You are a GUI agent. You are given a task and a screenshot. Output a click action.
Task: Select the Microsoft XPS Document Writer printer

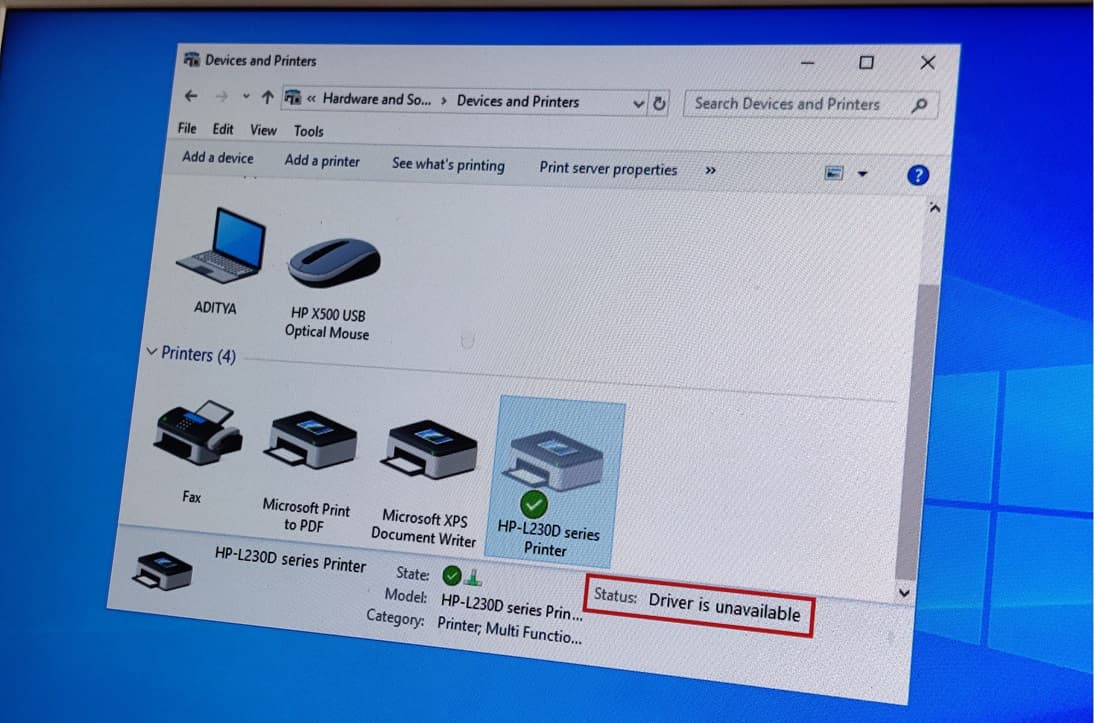point(428,447)
